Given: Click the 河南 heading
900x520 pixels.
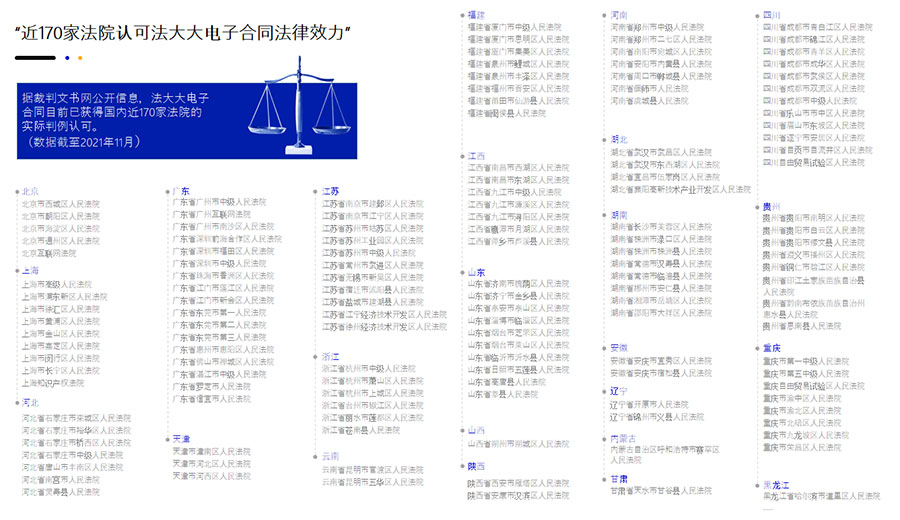Looking at the screenshot, I should pyautogui.click(x=619, y=15).
